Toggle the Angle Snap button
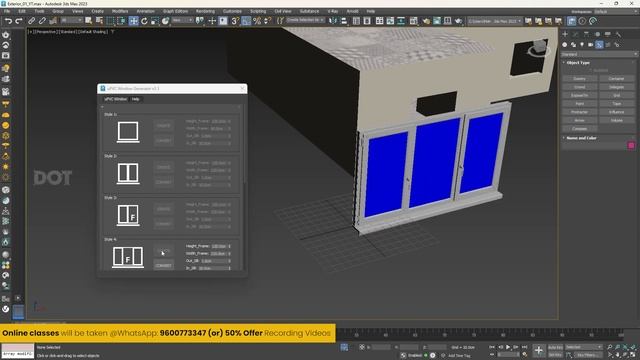Viewport: 640px width, 360px height. click(246, 21)
